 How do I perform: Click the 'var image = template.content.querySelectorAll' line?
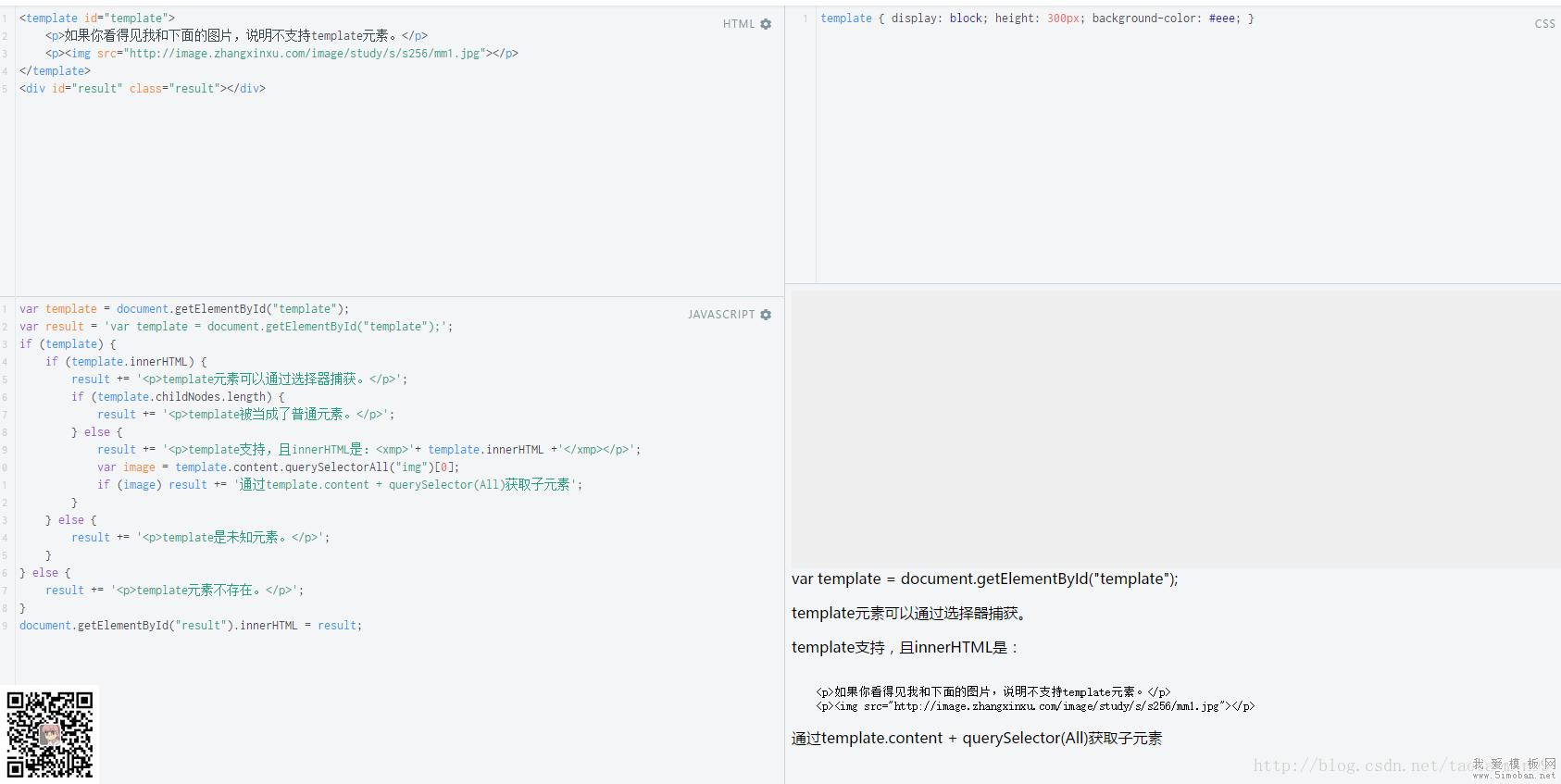point(278,467)
